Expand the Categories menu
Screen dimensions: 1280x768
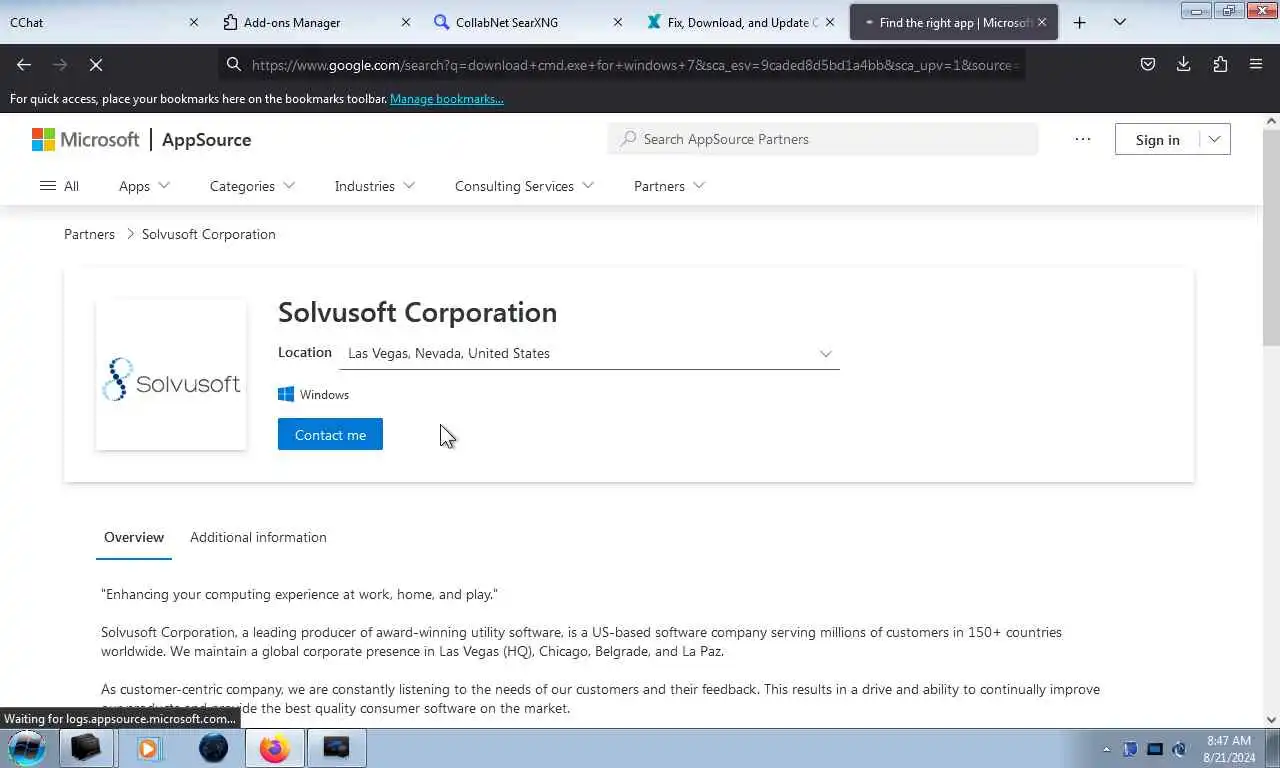[252, 186]
